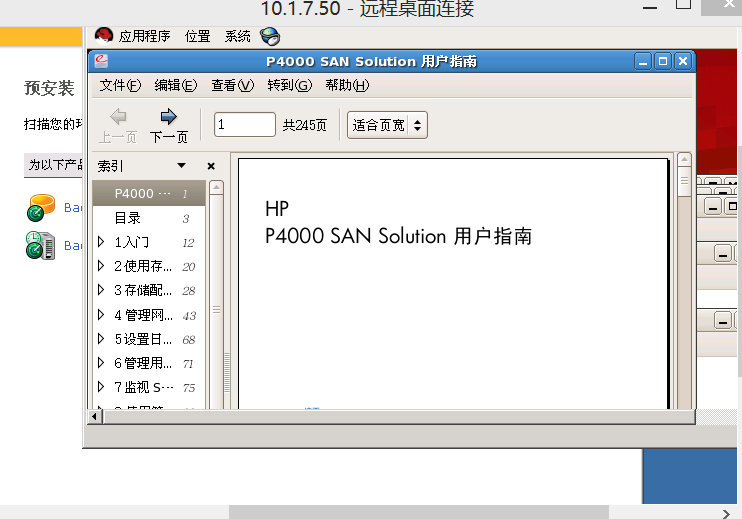Open the 文件(F) menu
742x519 pixels.
click(120, 85)
